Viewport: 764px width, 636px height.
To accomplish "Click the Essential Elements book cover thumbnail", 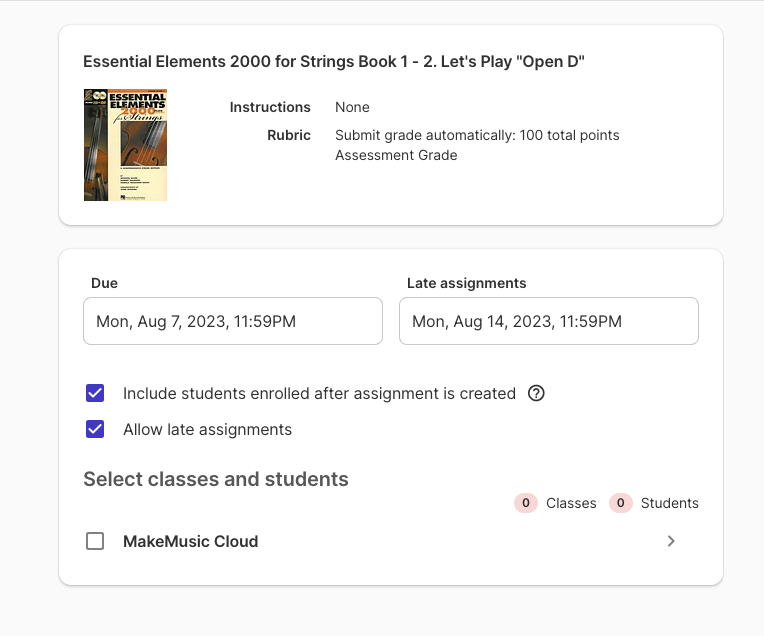I will 125,145.
